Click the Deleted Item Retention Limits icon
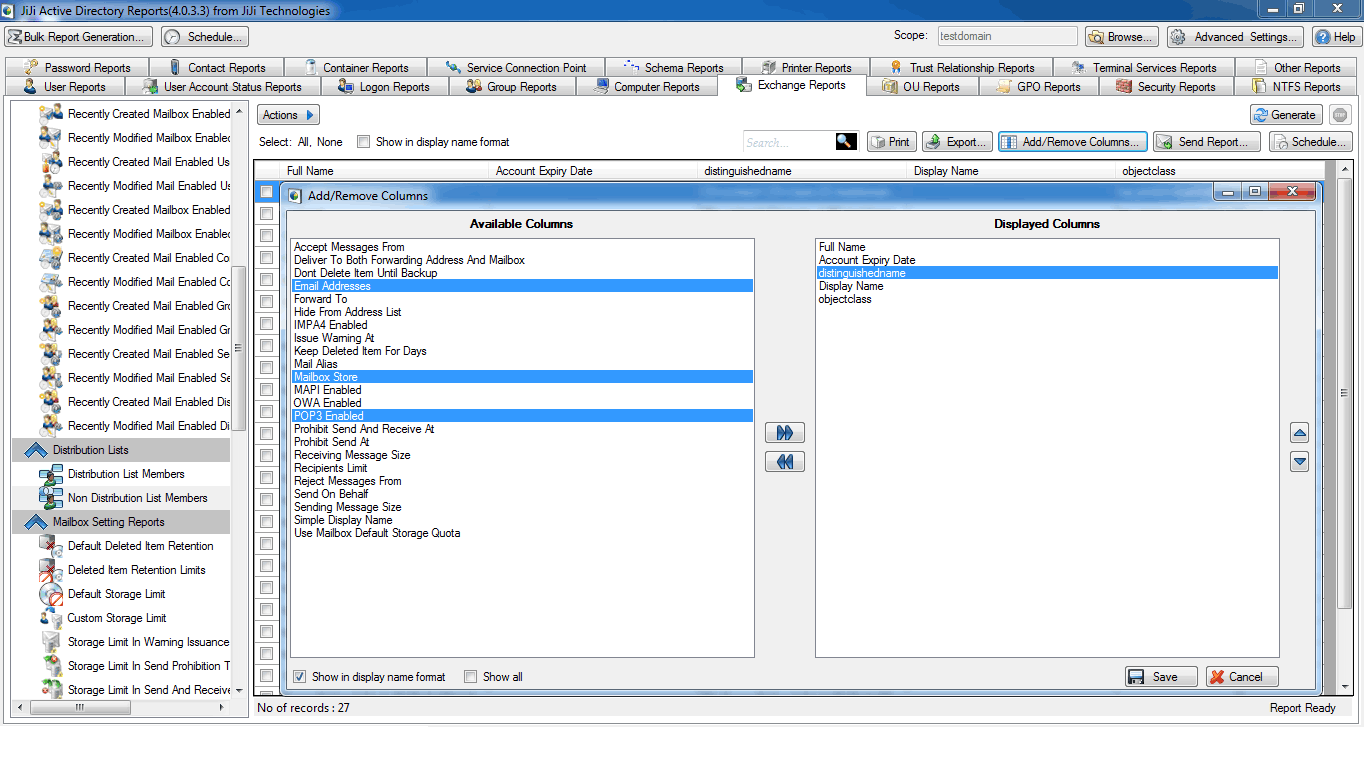This screenshot has width=1364, height=768. pos(51,570)
